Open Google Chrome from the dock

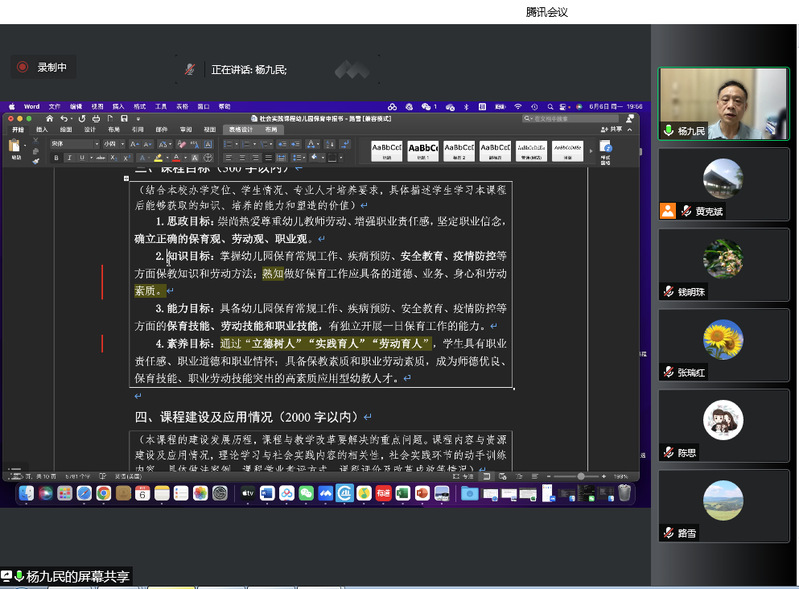pos(103,493)
